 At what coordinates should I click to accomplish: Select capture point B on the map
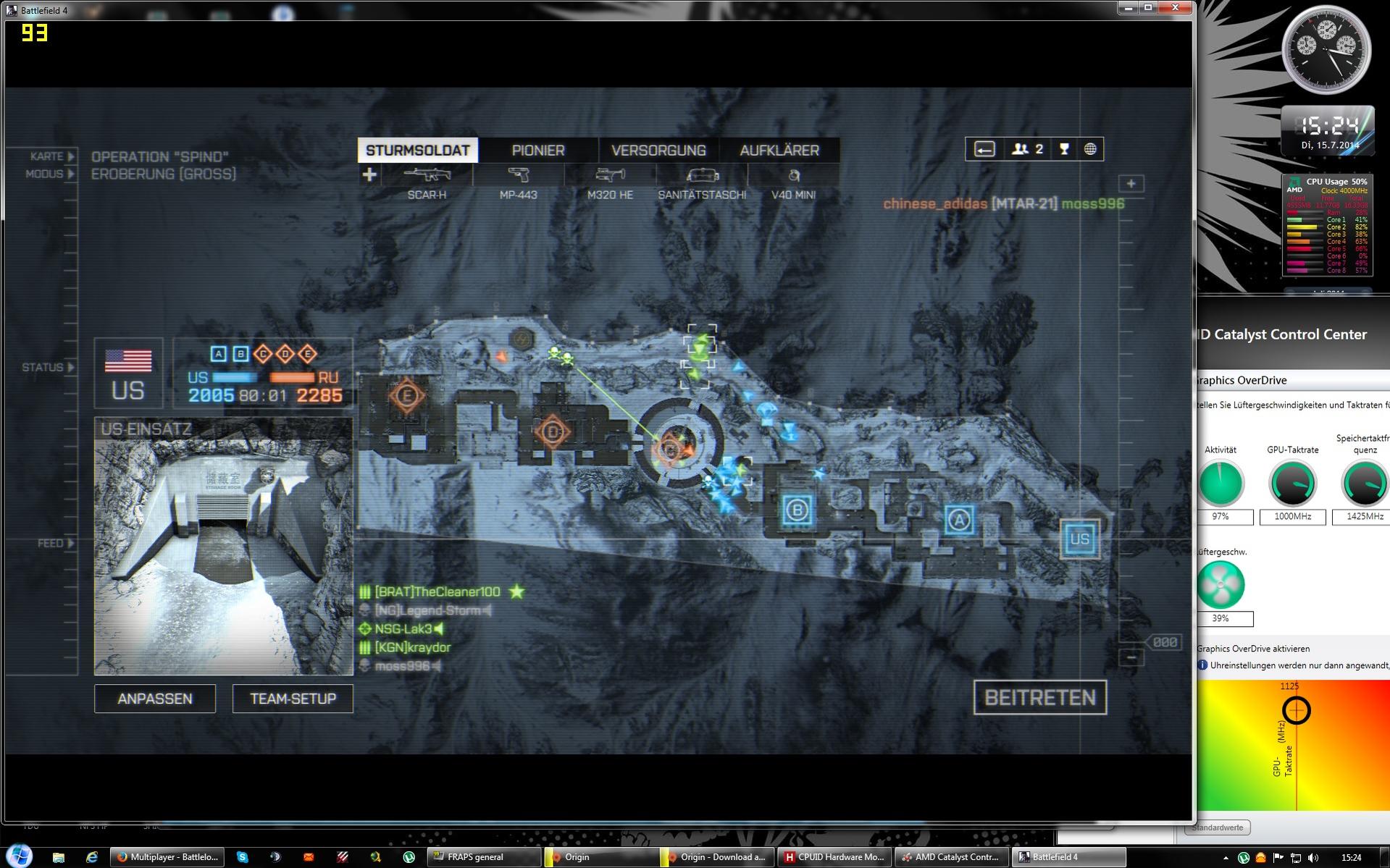point(797,510)
